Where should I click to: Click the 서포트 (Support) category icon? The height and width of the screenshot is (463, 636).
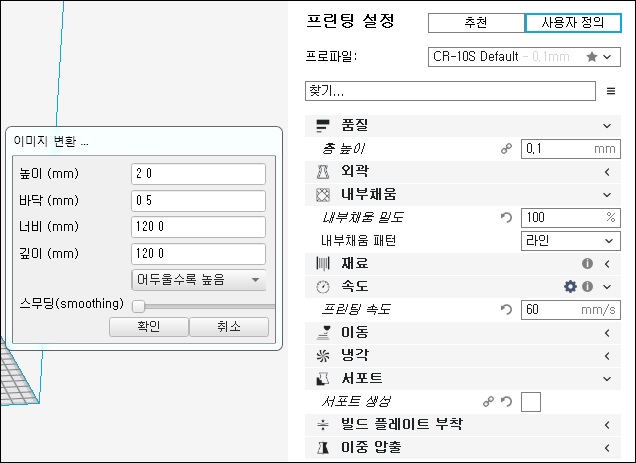pyautogui.click(x=323, y=379)
